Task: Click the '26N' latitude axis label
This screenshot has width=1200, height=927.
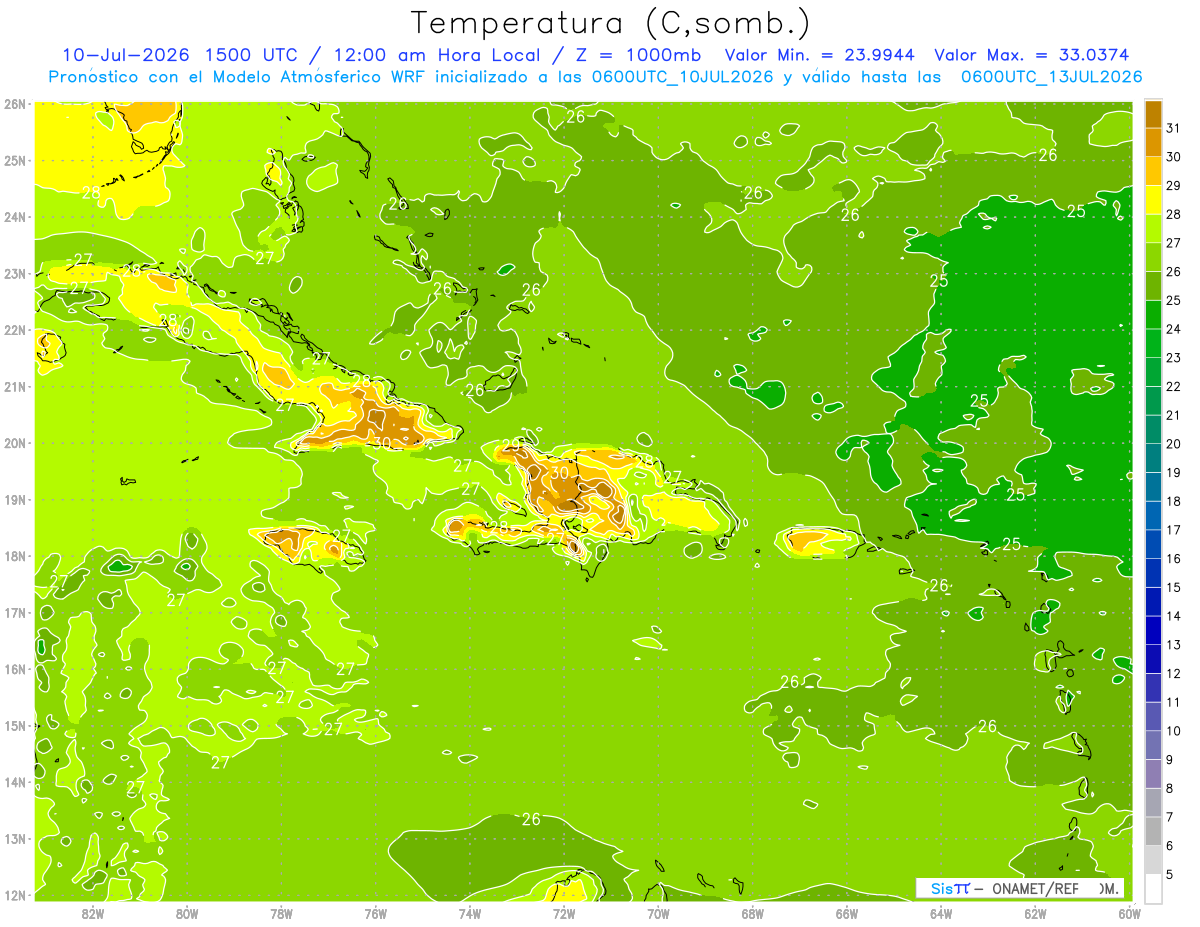Action: [15, 104]
